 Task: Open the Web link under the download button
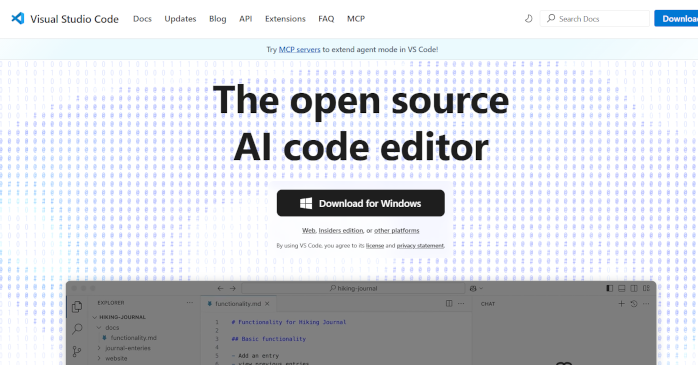pyautogui.click(x=308, y=230)
